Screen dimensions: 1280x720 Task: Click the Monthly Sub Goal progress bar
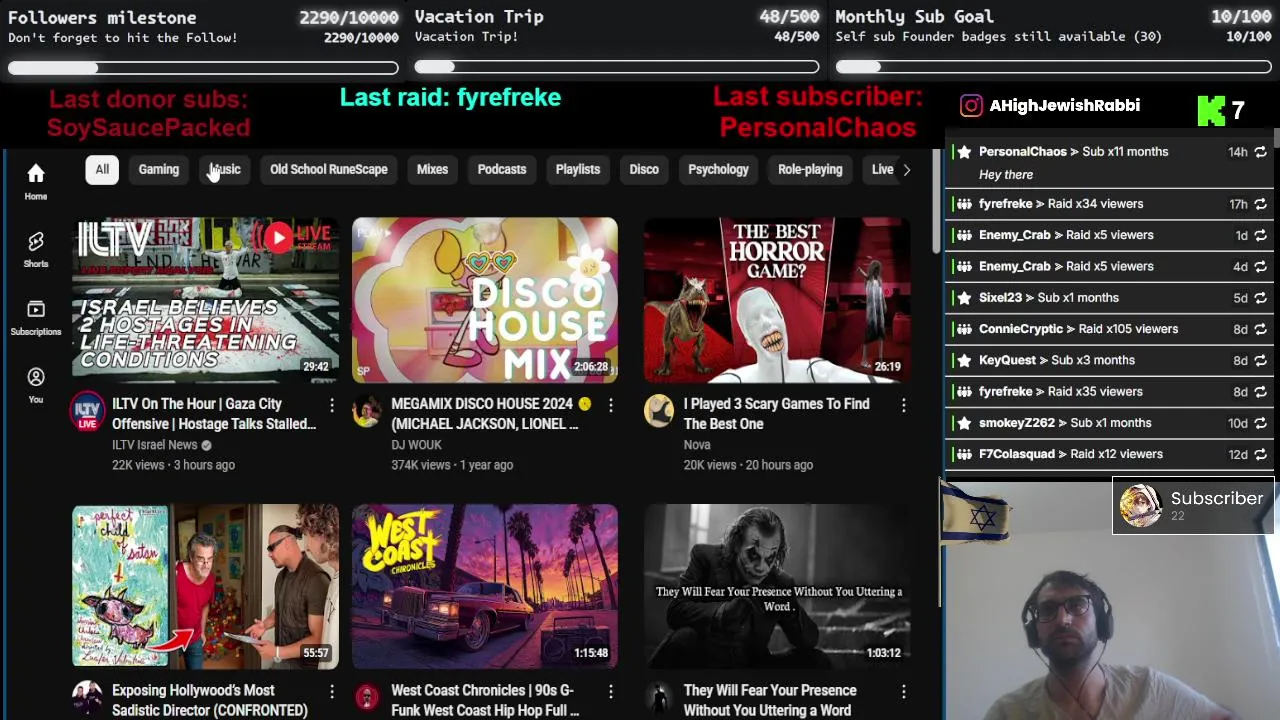1053,68
